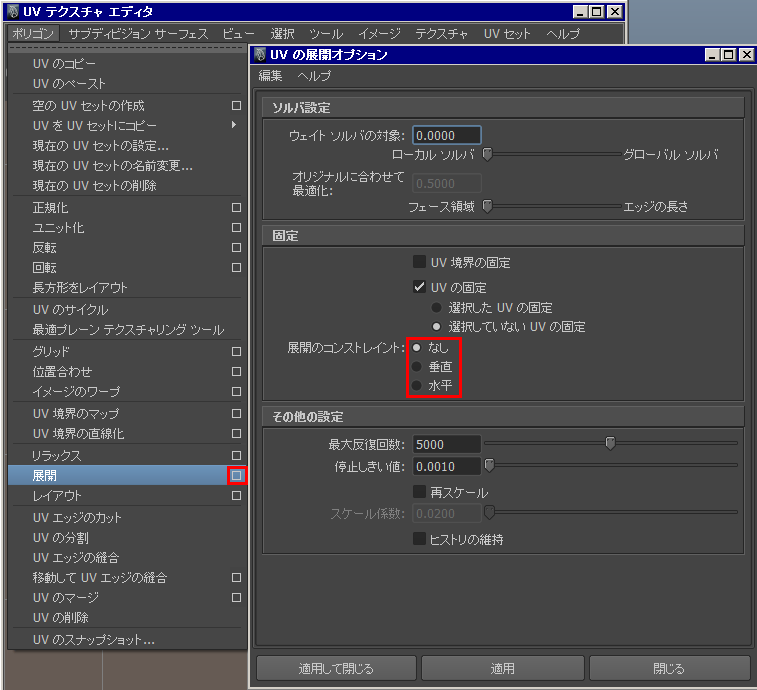The width and height of the screenshot is (757, 690).
Task: Click 最大反復回数 input field
Action: [x=447, y=444]
